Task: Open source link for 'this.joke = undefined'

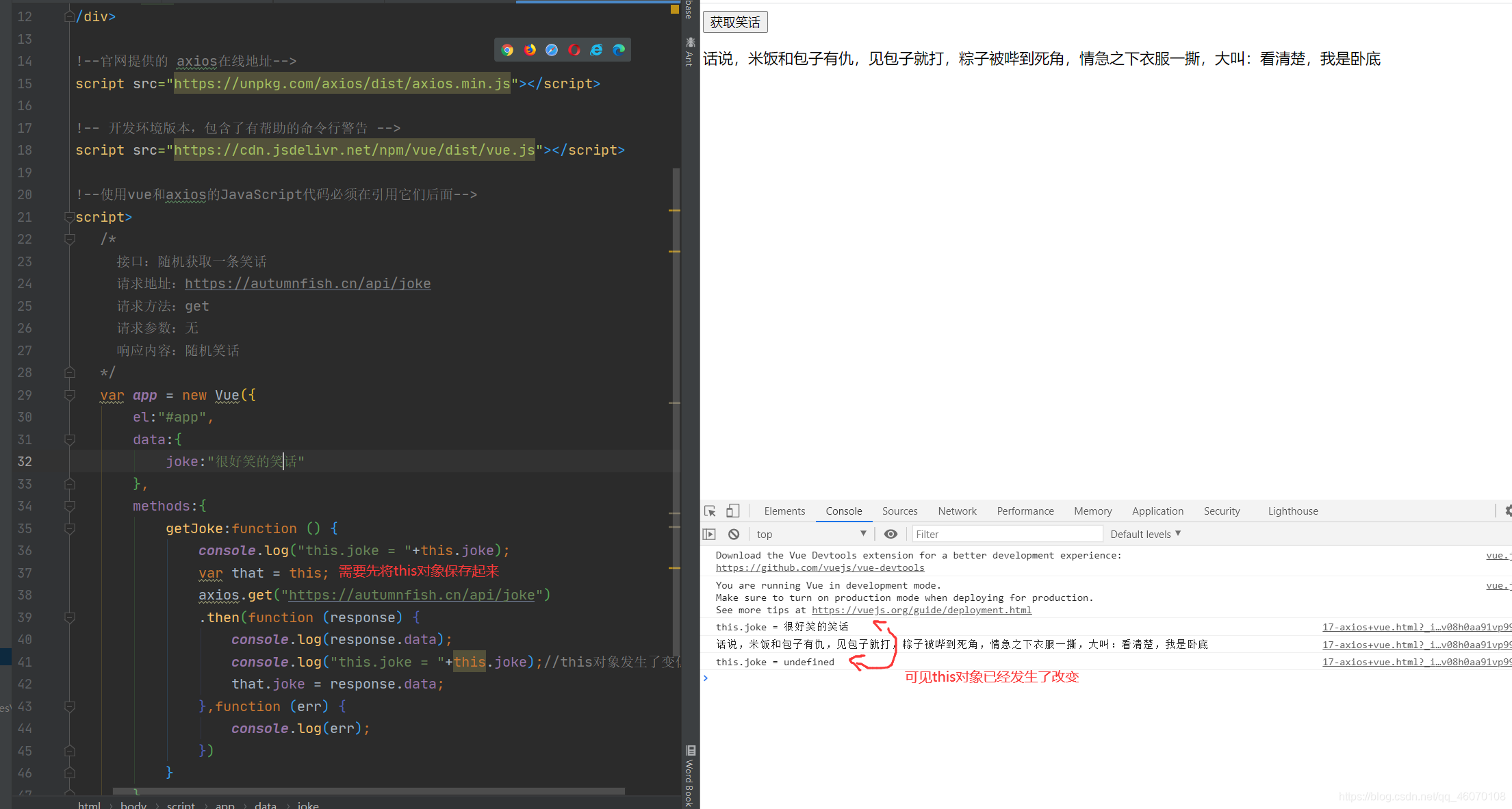Action: pos(1416,662)
